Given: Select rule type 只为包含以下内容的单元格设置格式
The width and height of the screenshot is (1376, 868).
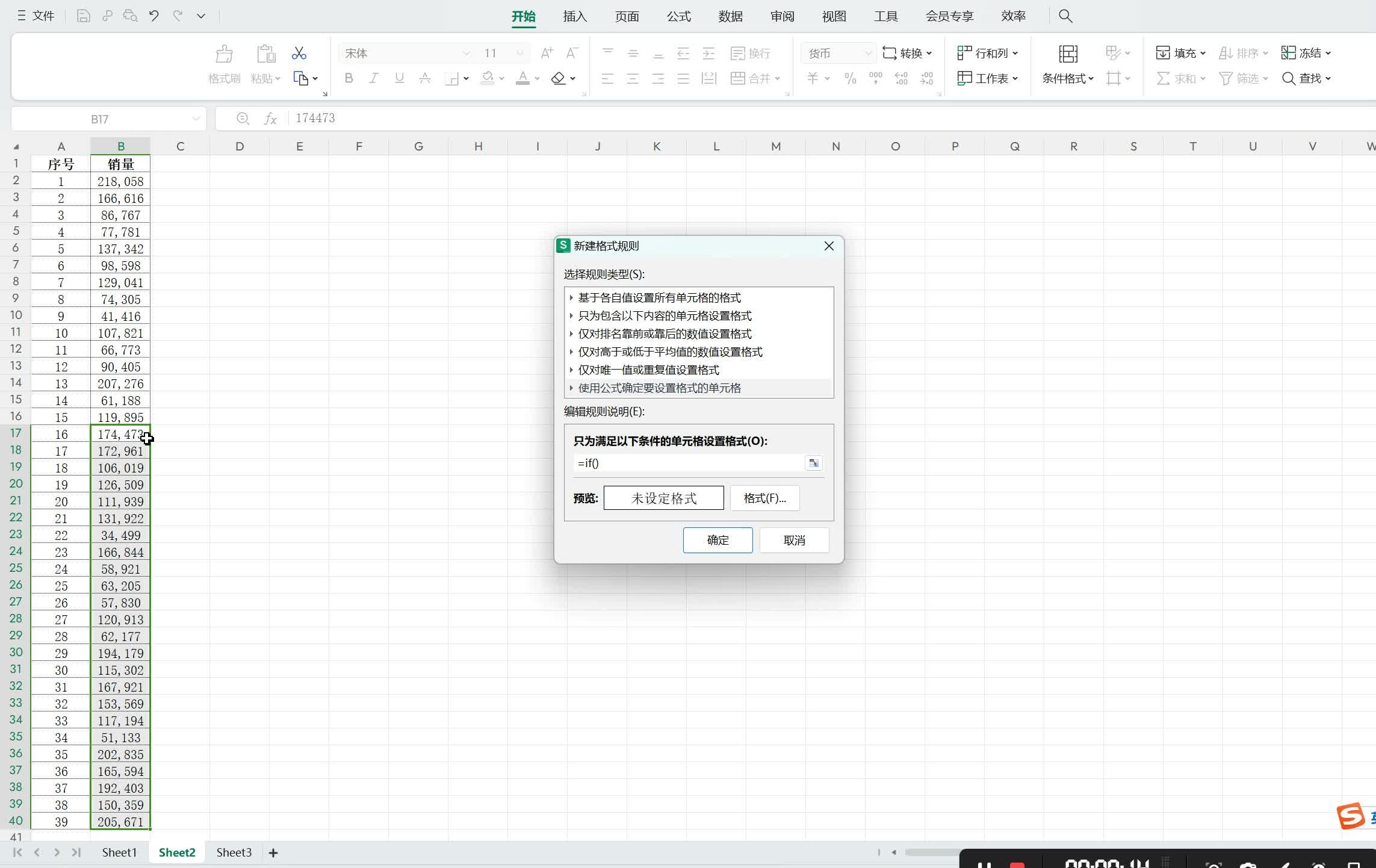Looking at the screenshot, I should tap(699, 315).
